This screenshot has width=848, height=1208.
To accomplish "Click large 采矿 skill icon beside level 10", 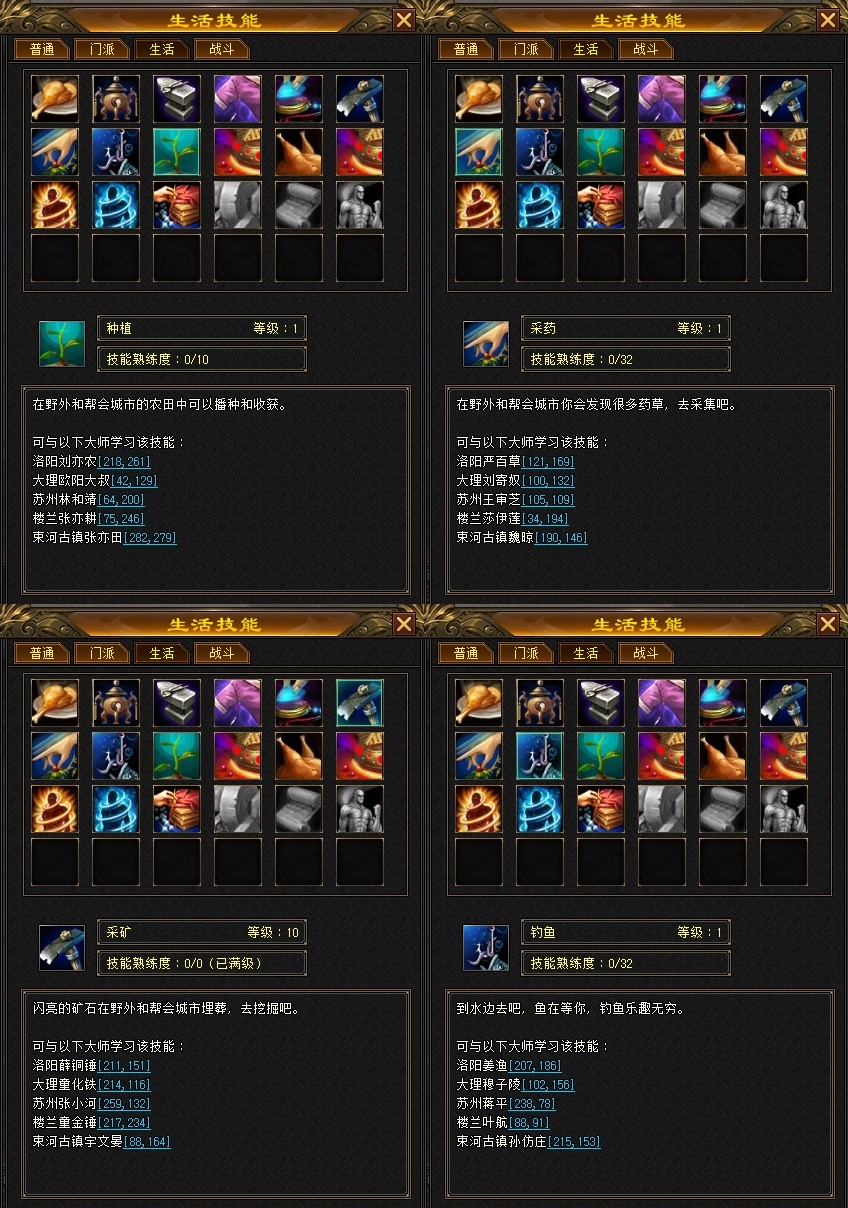I will pos(62,947).
